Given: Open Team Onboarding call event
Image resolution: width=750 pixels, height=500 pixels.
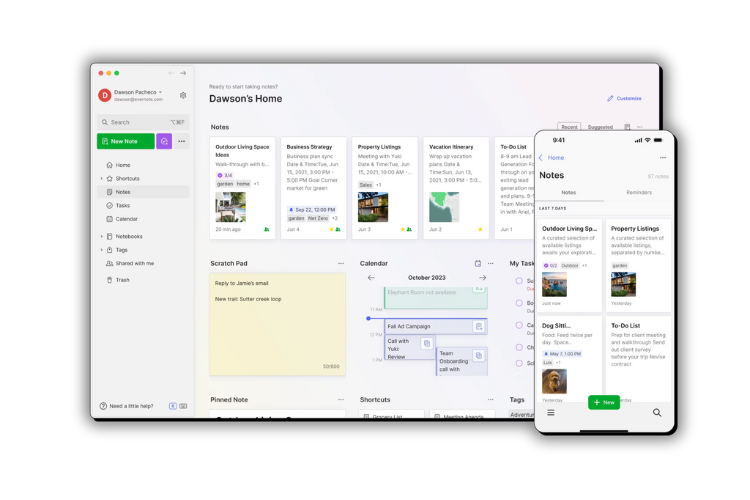Looking at the screenshot, I should tap(462, 361).
